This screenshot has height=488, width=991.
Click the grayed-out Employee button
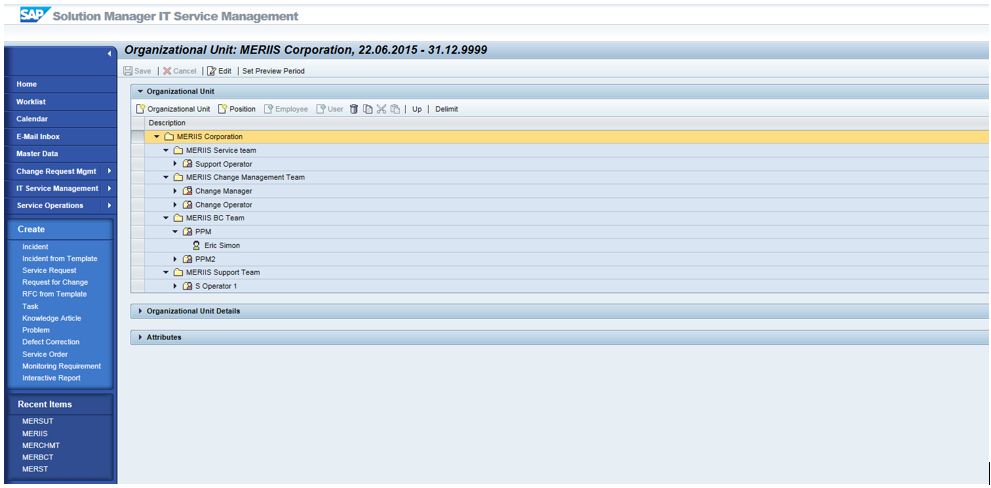click(x=286, y=109)
